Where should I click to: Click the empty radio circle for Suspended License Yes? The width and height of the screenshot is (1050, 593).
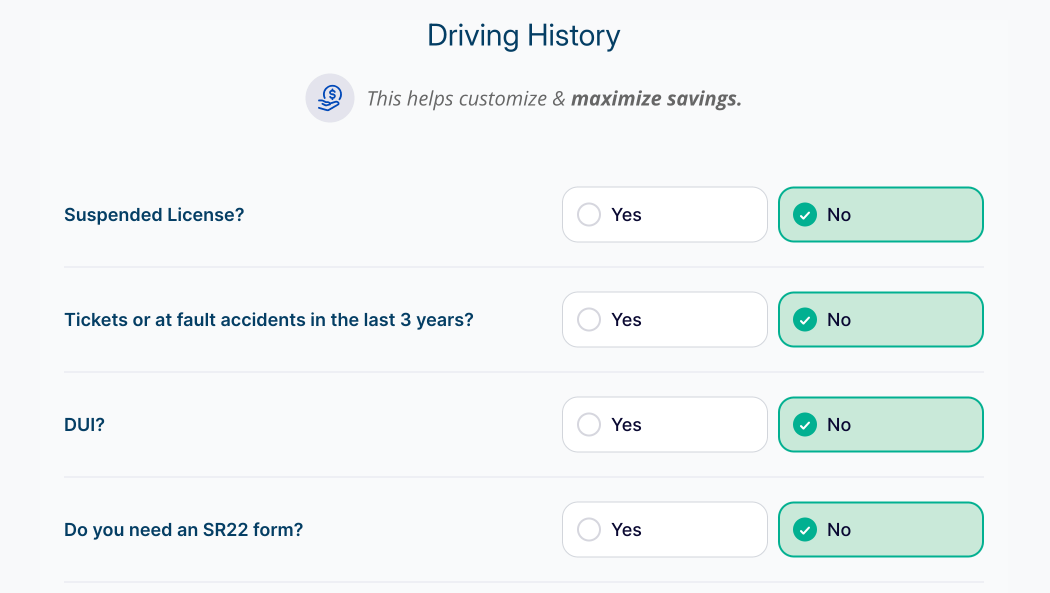point(589,215)
